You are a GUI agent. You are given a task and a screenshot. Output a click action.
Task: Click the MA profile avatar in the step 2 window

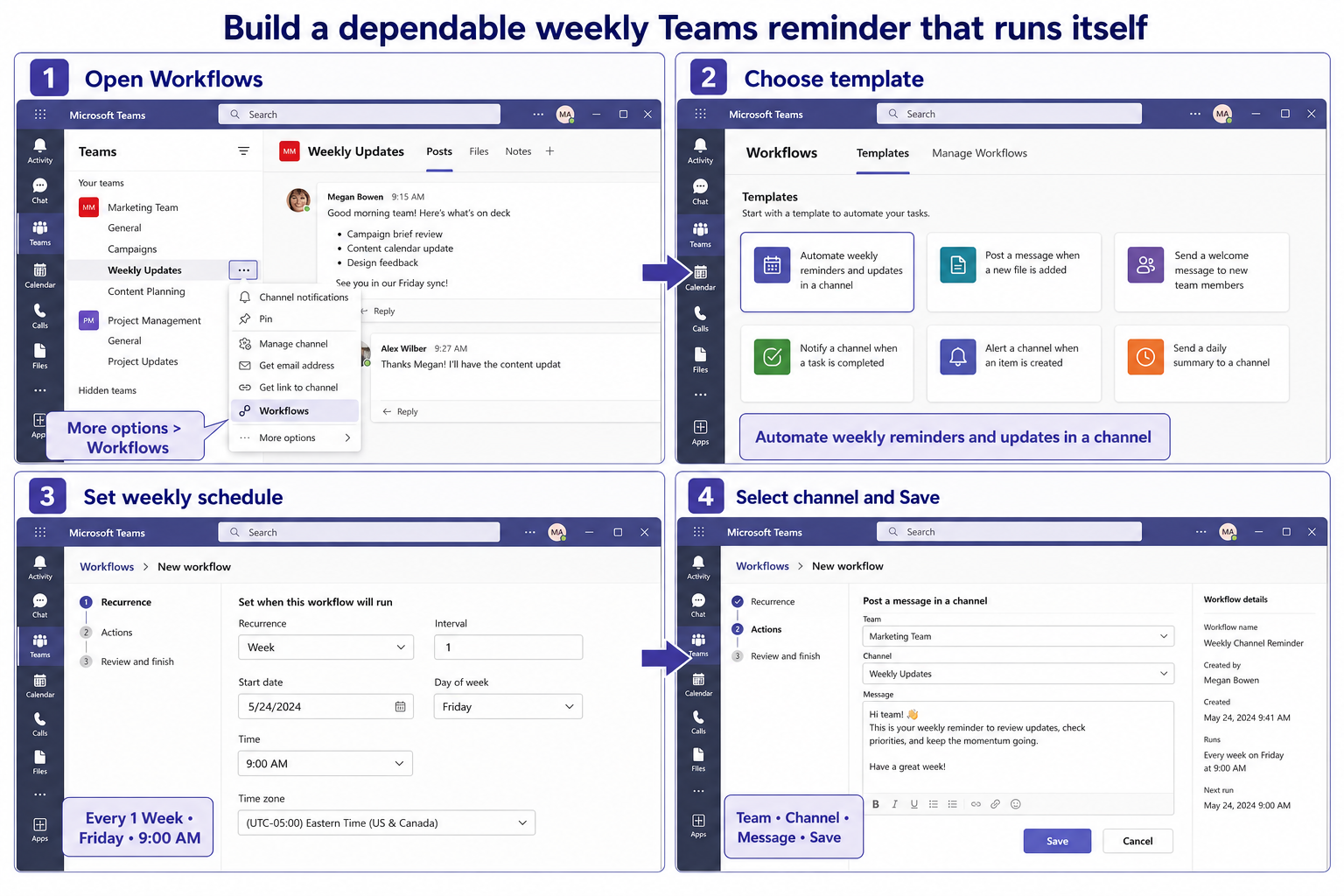click(x=1222, y=114)
